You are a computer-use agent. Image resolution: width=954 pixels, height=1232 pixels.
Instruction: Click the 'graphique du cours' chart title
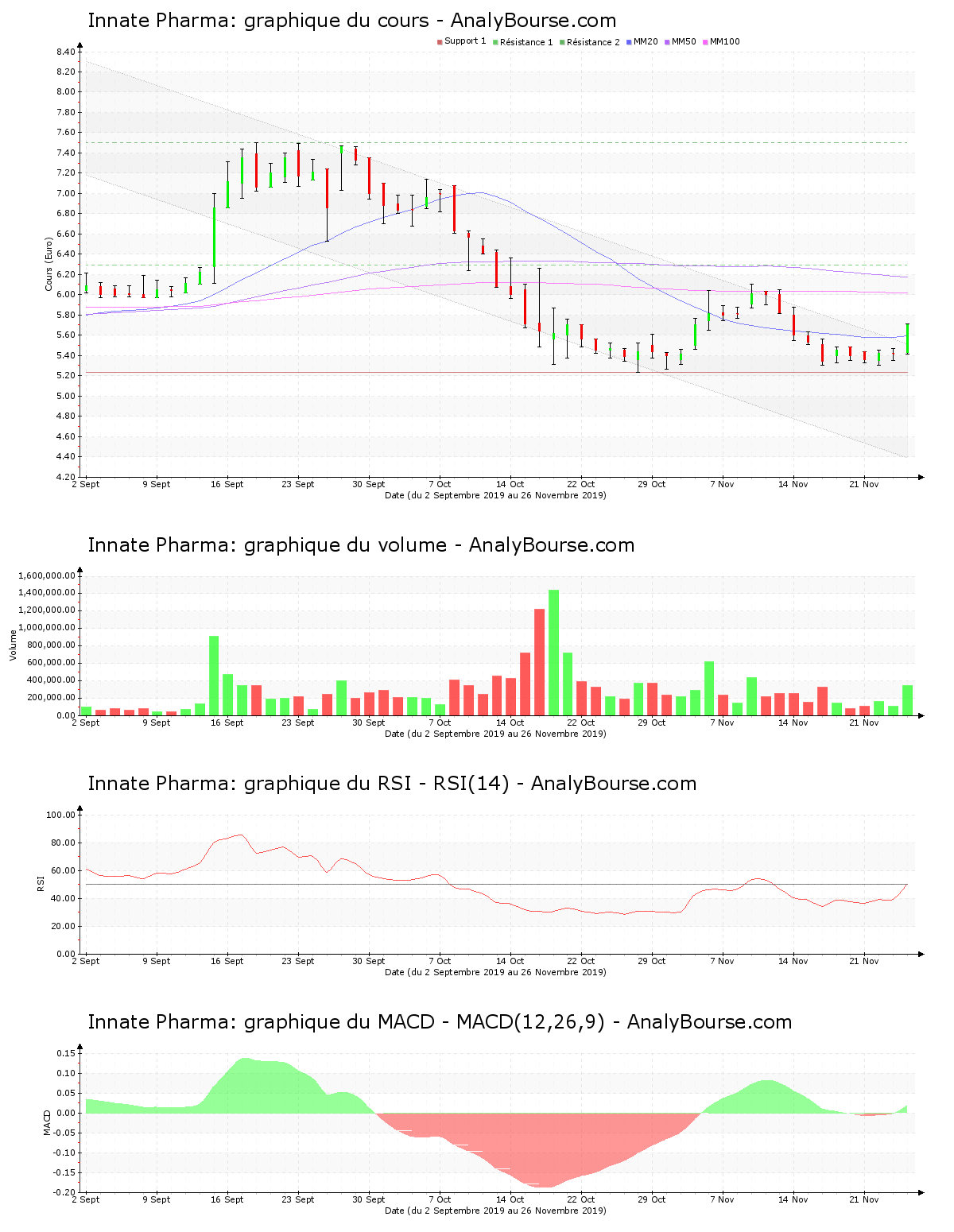pos(351,21)
